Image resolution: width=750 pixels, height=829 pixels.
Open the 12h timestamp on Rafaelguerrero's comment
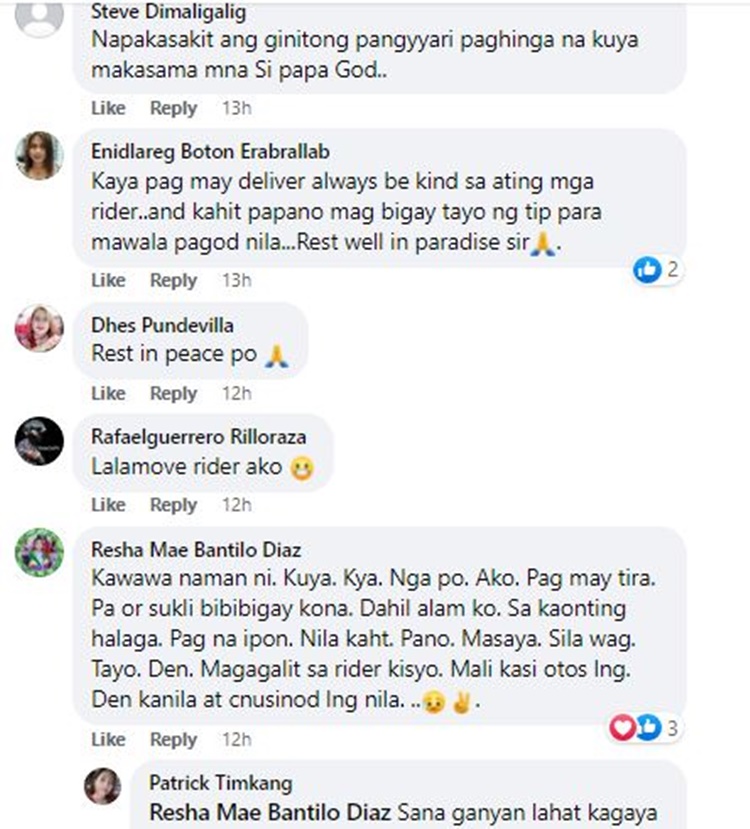click(236, 505)
